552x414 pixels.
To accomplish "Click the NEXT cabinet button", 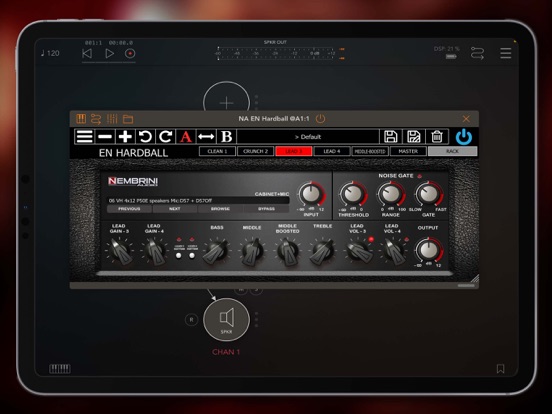I will click(175, 209).
